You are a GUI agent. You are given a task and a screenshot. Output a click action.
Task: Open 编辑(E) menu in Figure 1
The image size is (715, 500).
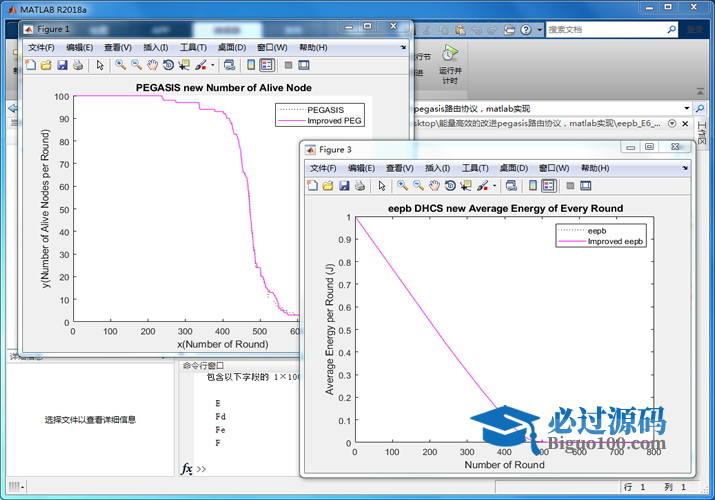(79, 47)
